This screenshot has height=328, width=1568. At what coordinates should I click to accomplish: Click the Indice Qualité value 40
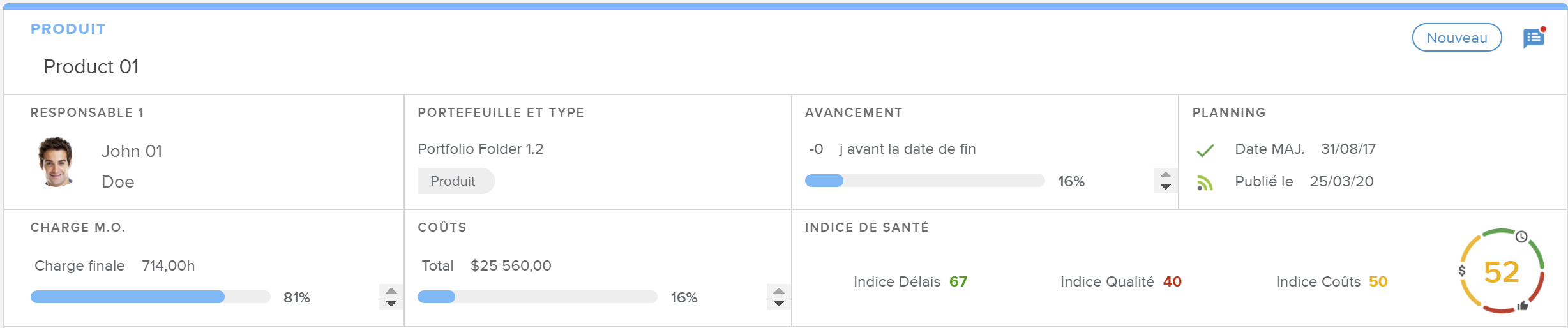pos(1172,281)
